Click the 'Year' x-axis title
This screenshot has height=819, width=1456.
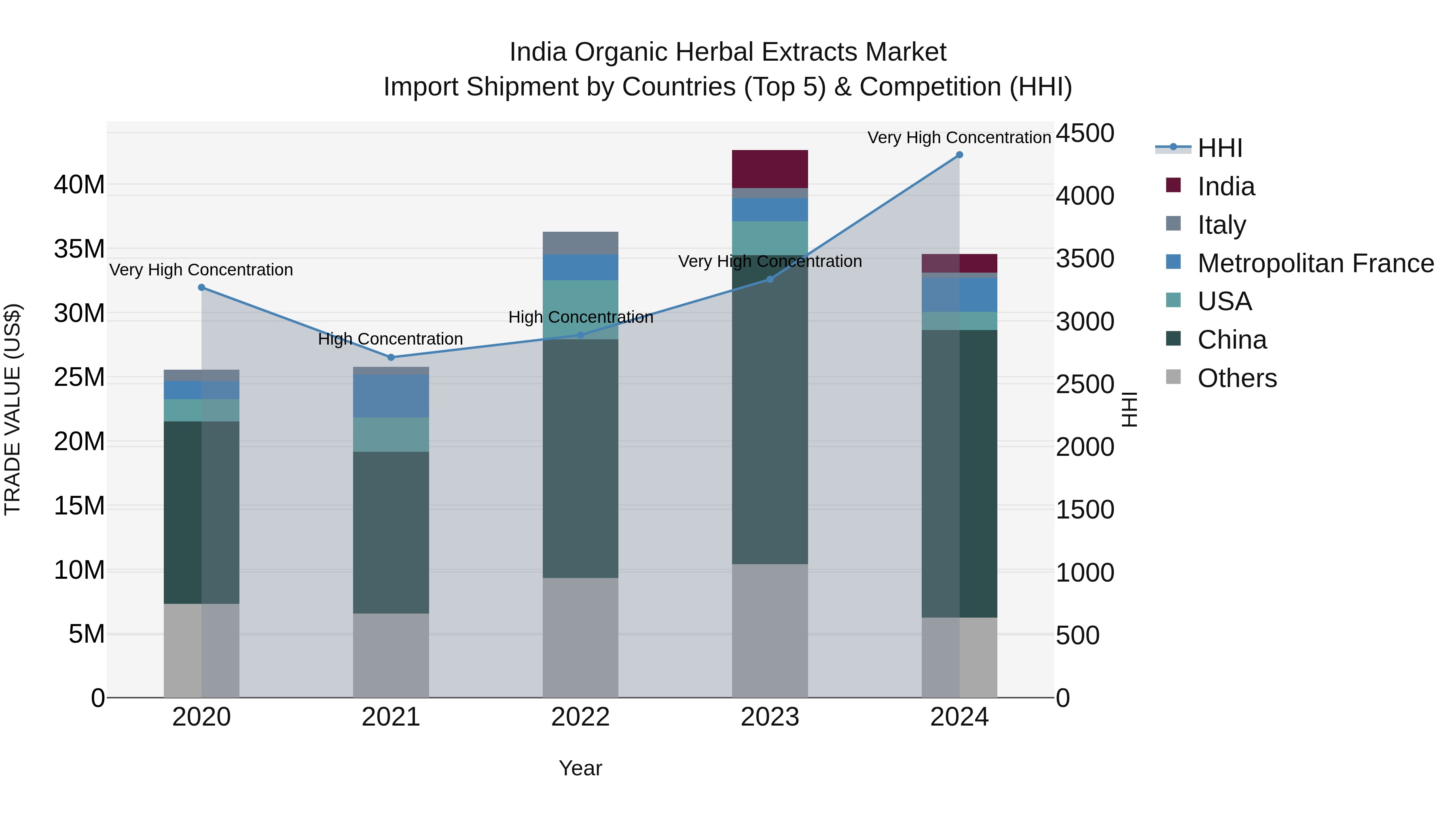[x=580, y=768]
